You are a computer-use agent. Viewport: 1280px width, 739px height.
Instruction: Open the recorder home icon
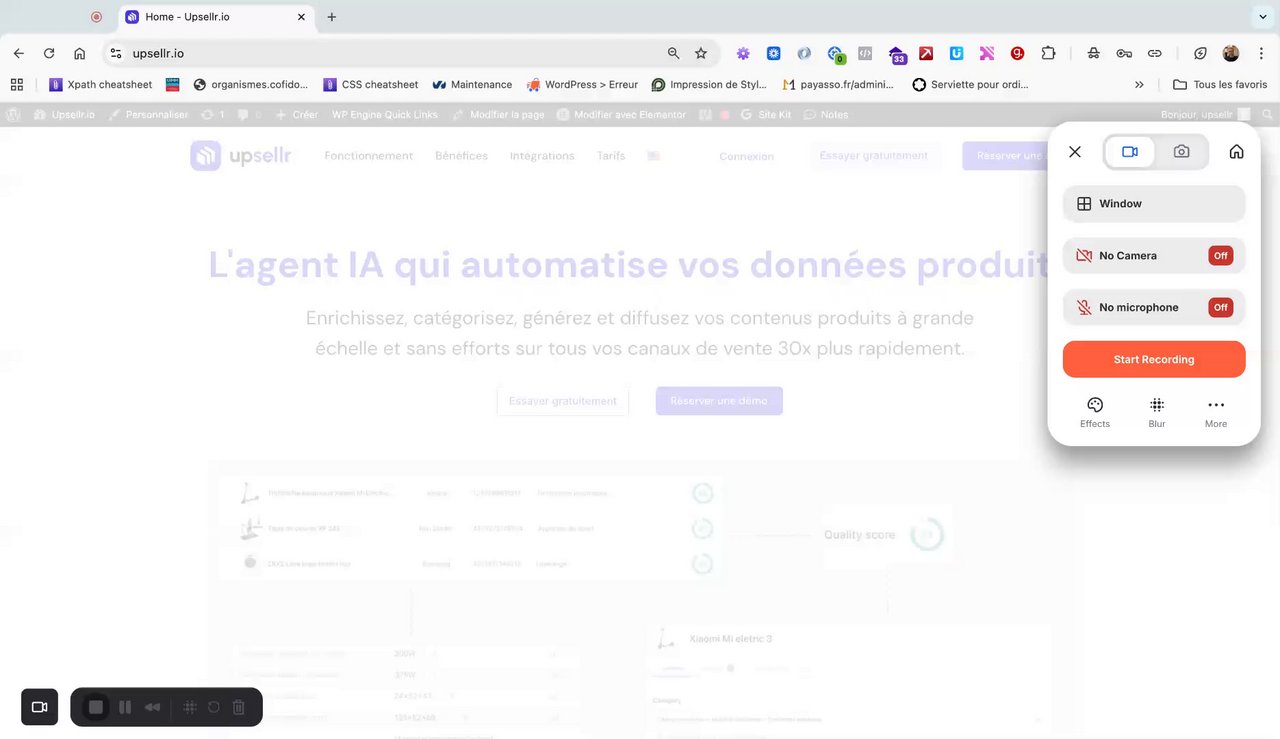click(1236, 152)
